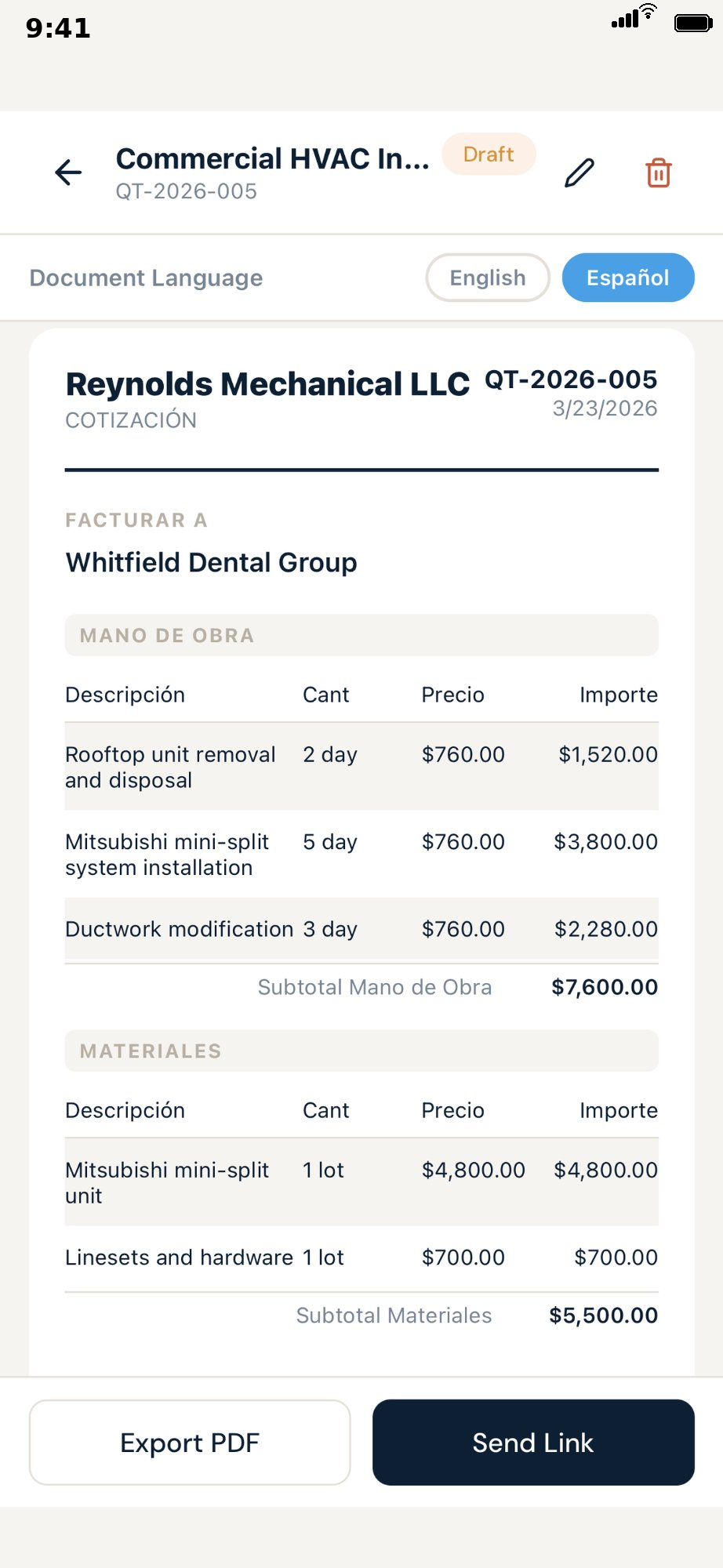Tap the back arrow icon

coord(69,172)
